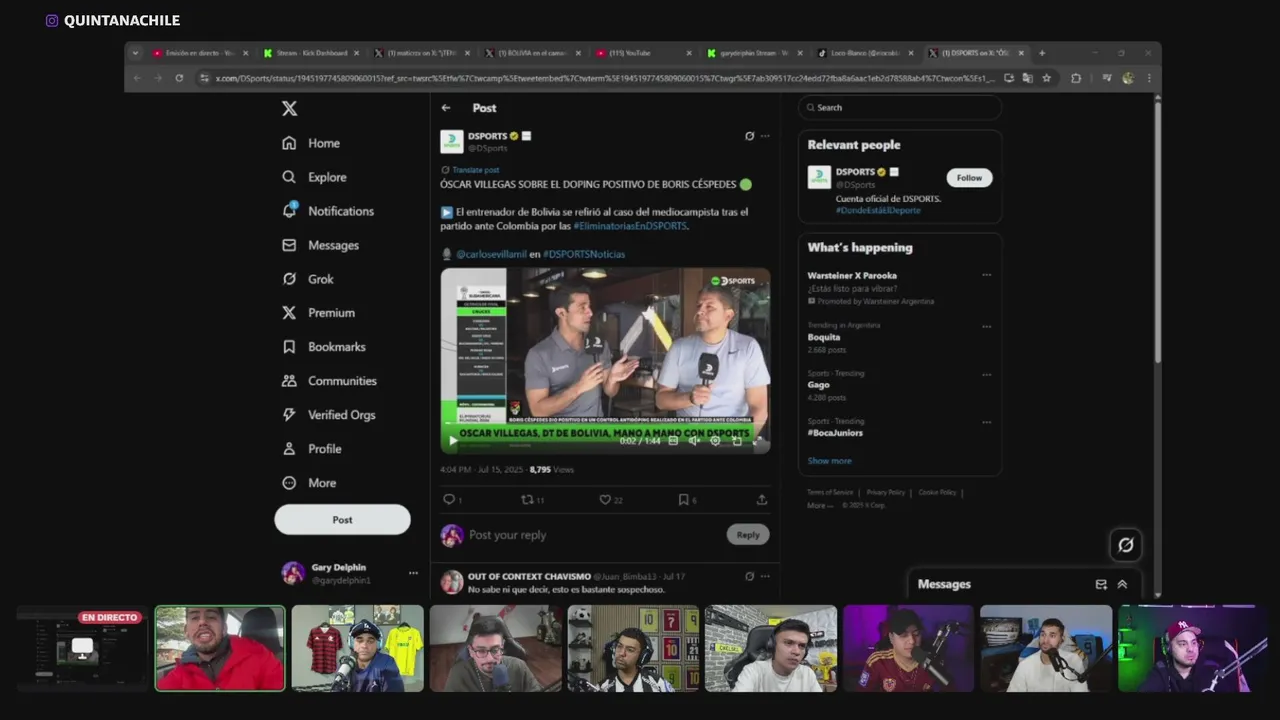Toggle video captions icon
Screen dimensions: 1280x720
673,440
